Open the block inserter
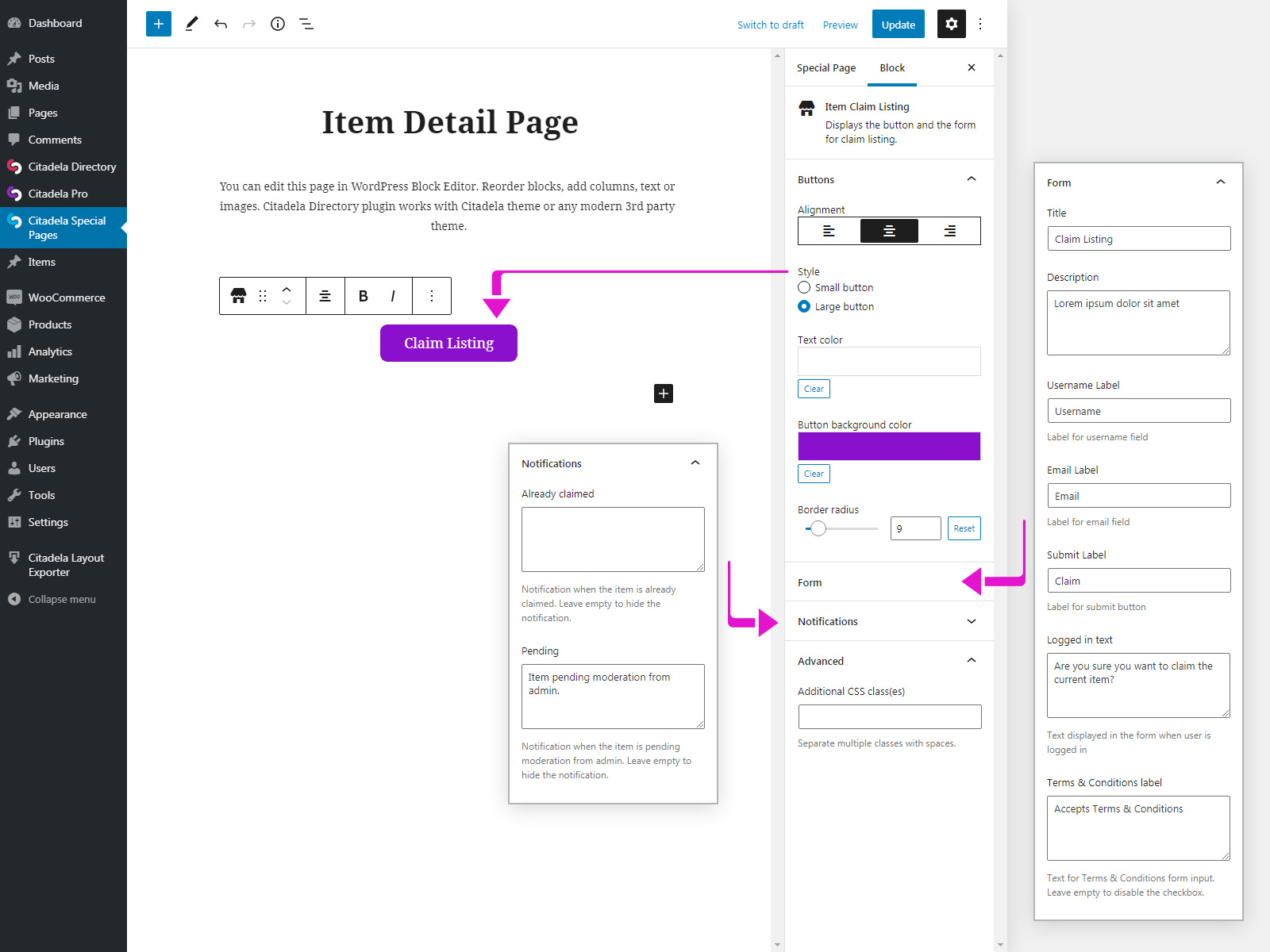 click(158, 24)
